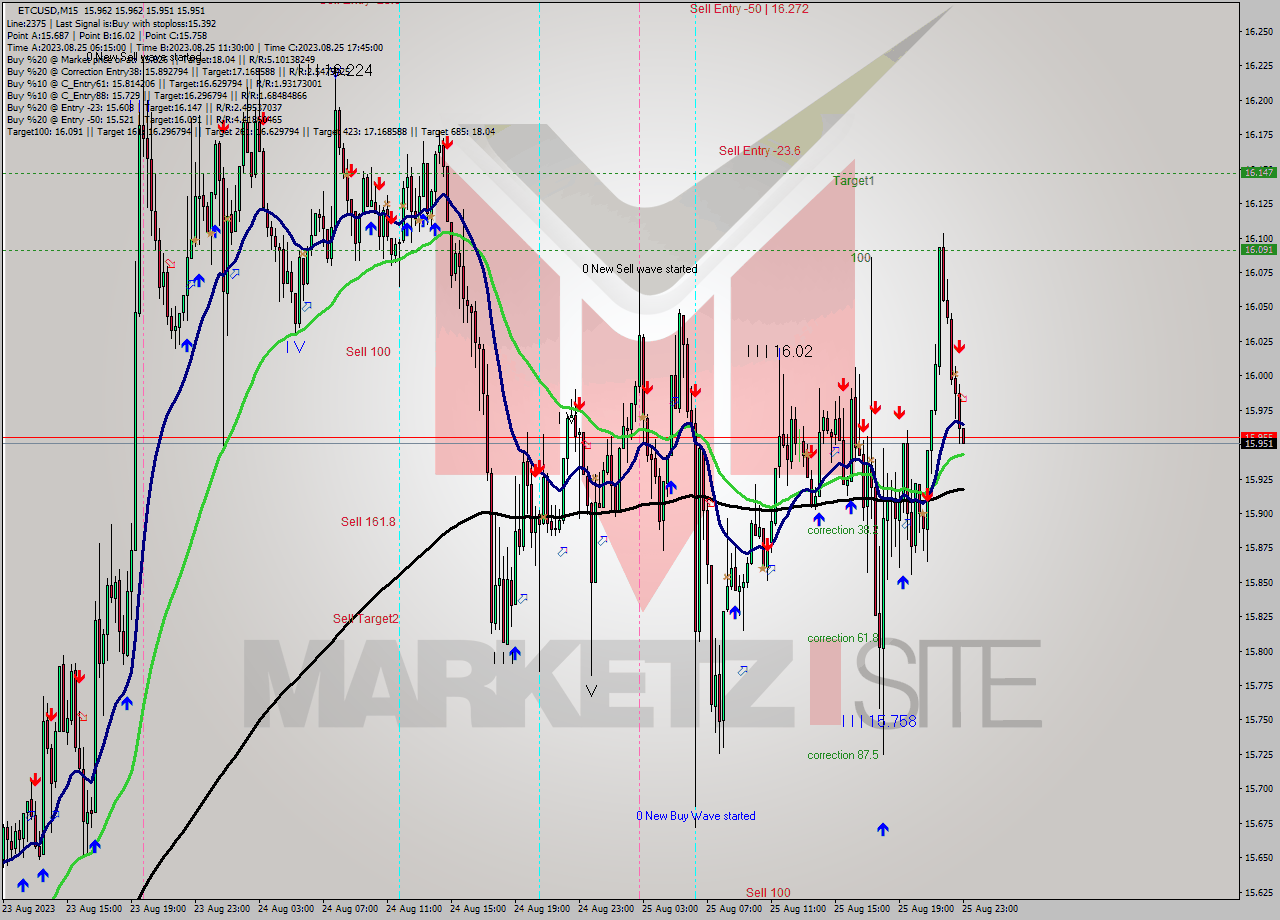Select the 'correction 87.5' label
Viewport: 1280px width, 920px height.
click(x=843, y=755)
